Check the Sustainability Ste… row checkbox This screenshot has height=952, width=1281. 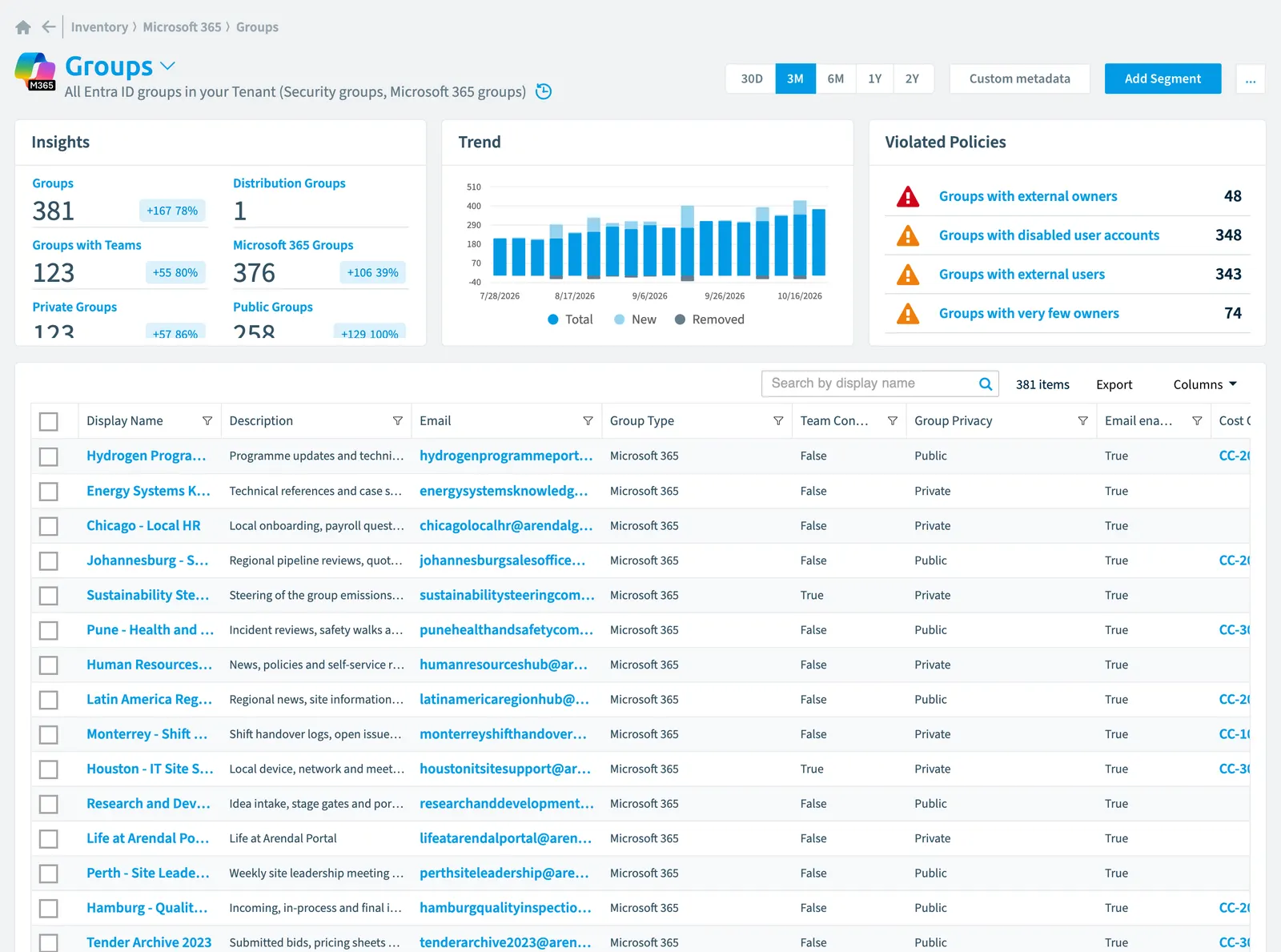coord(49,596)
